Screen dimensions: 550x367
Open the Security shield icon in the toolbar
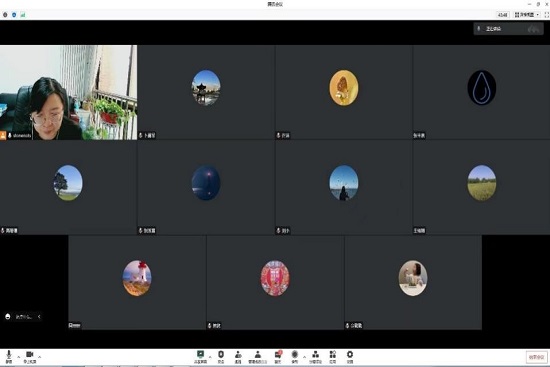[x=221, y=356]
